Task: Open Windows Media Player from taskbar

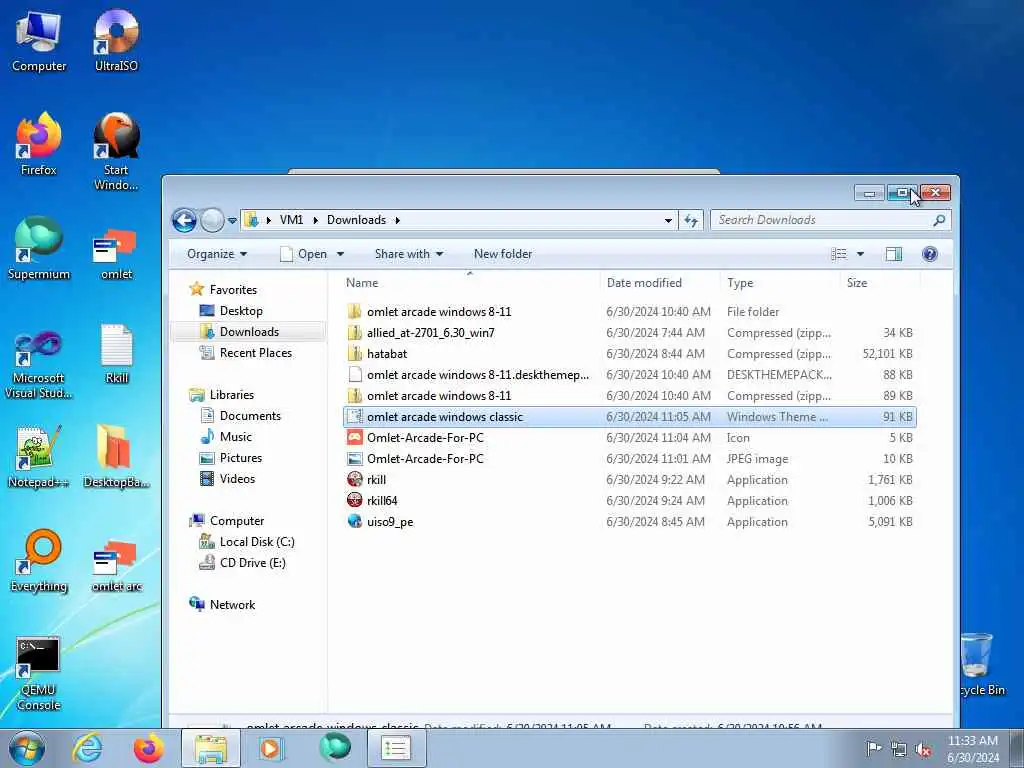Action: point(270,748)
